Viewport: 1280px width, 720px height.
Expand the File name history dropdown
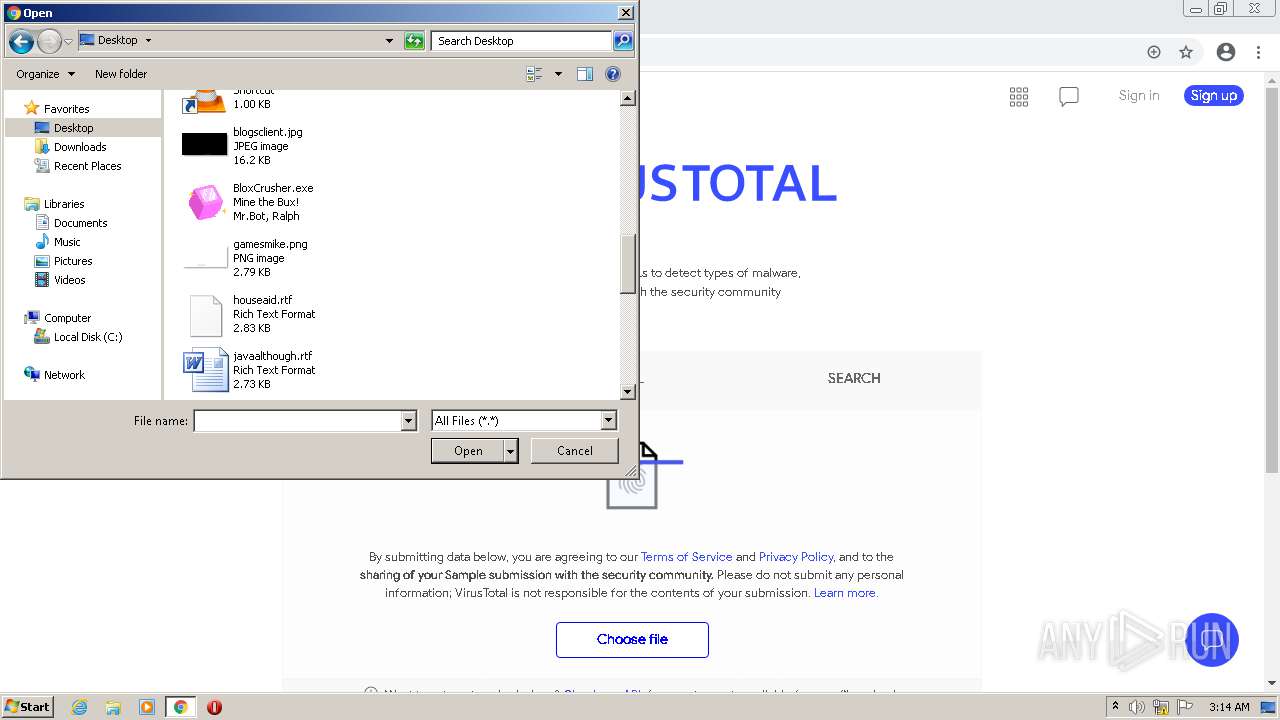408,421
